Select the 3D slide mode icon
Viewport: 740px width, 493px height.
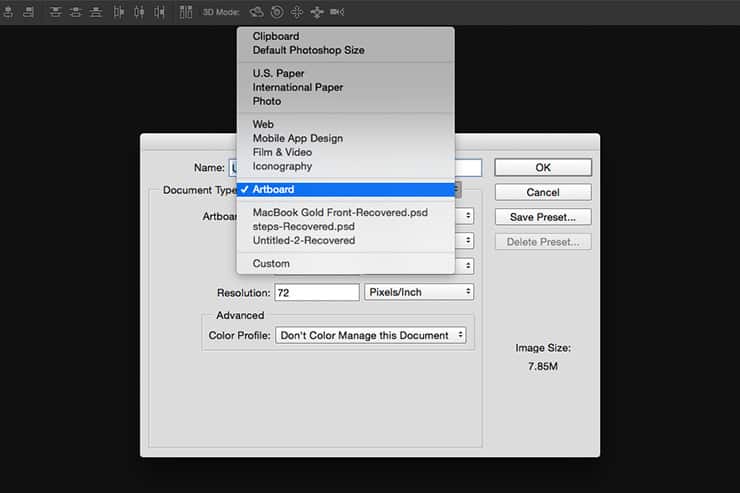point(317,12)
